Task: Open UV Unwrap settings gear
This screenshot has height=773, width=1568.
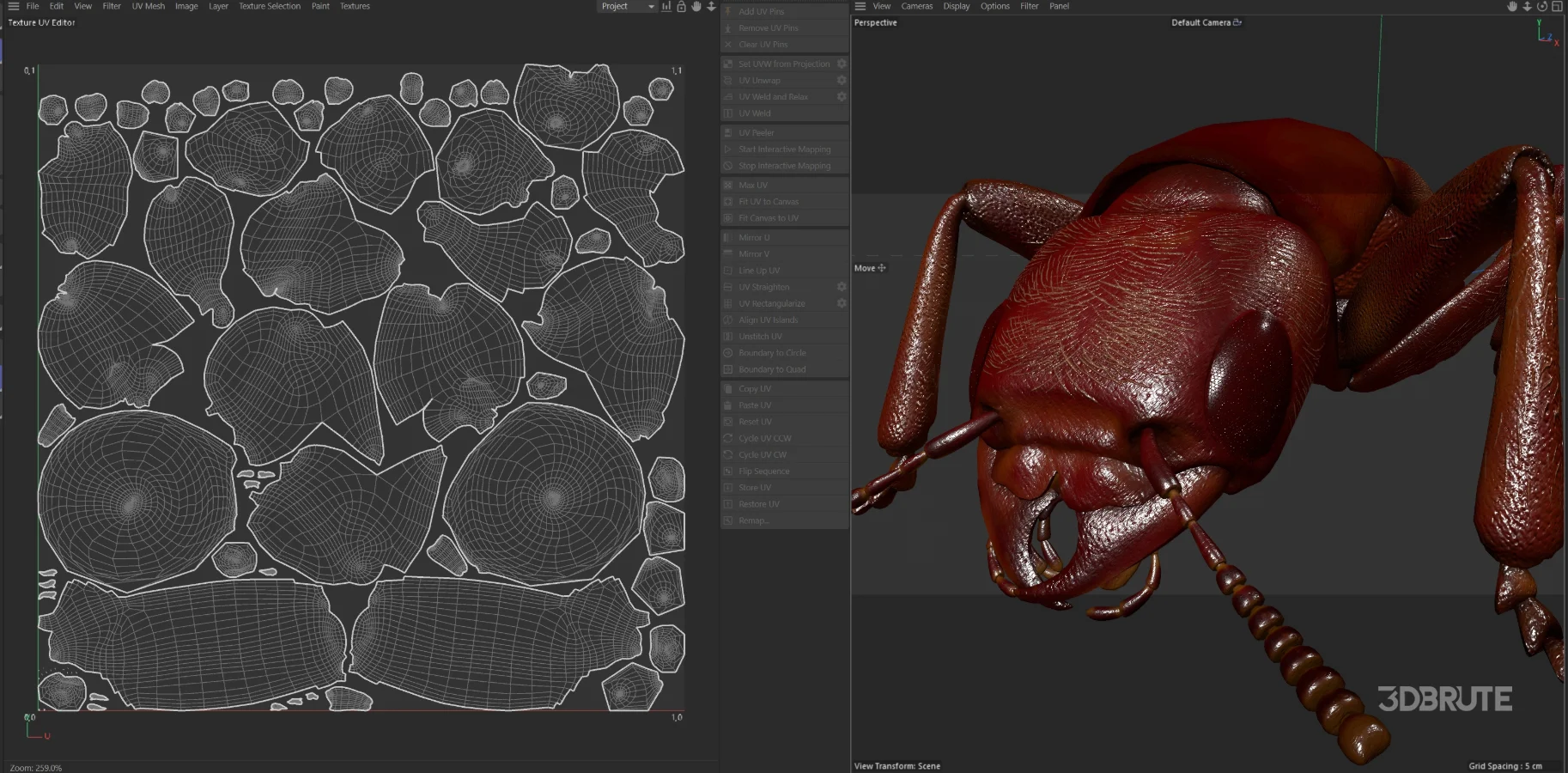Action: (842, 80)
